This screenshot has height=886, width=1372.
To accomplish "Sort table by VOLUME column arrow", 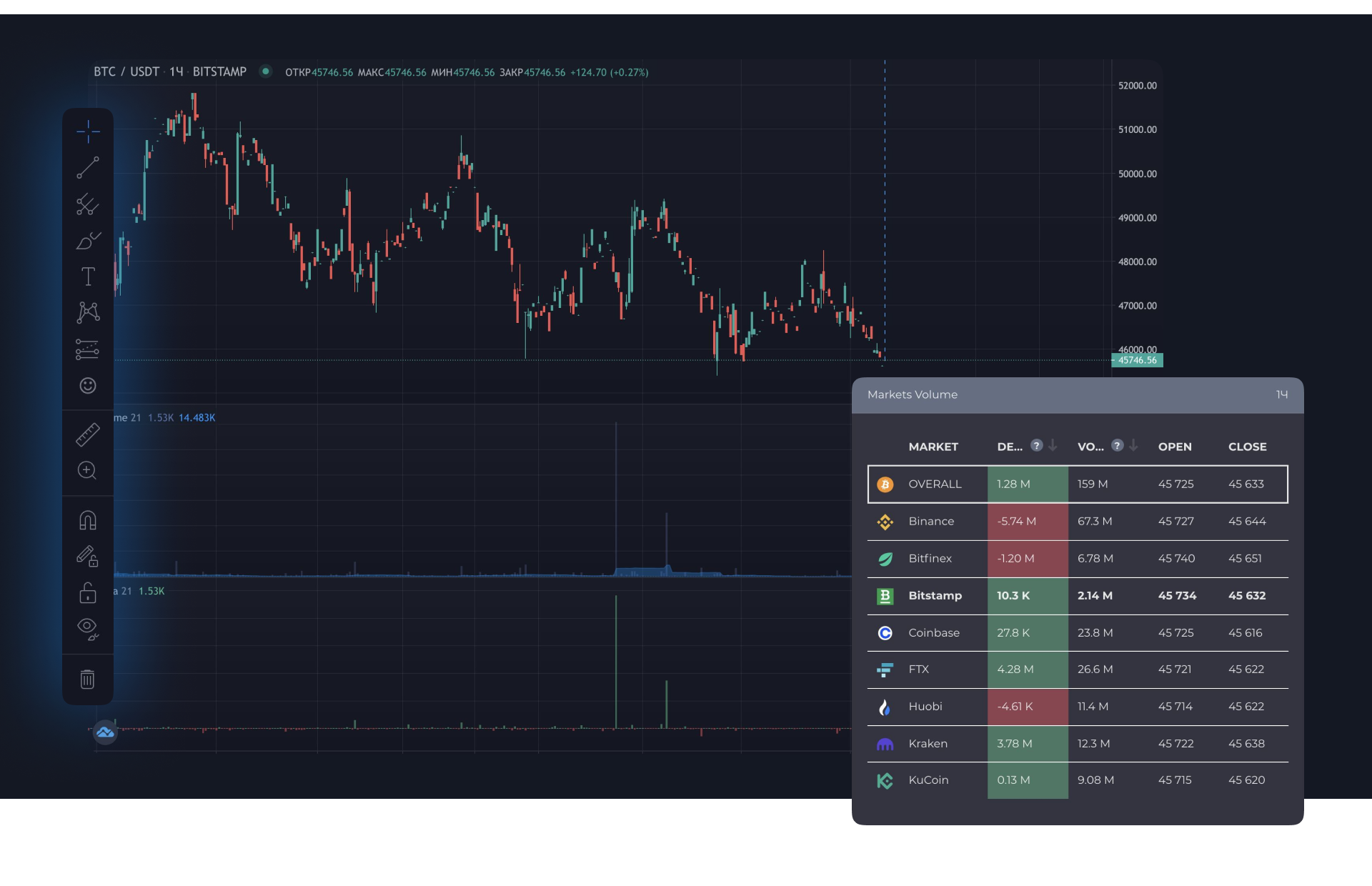I will coord(1132,445).
